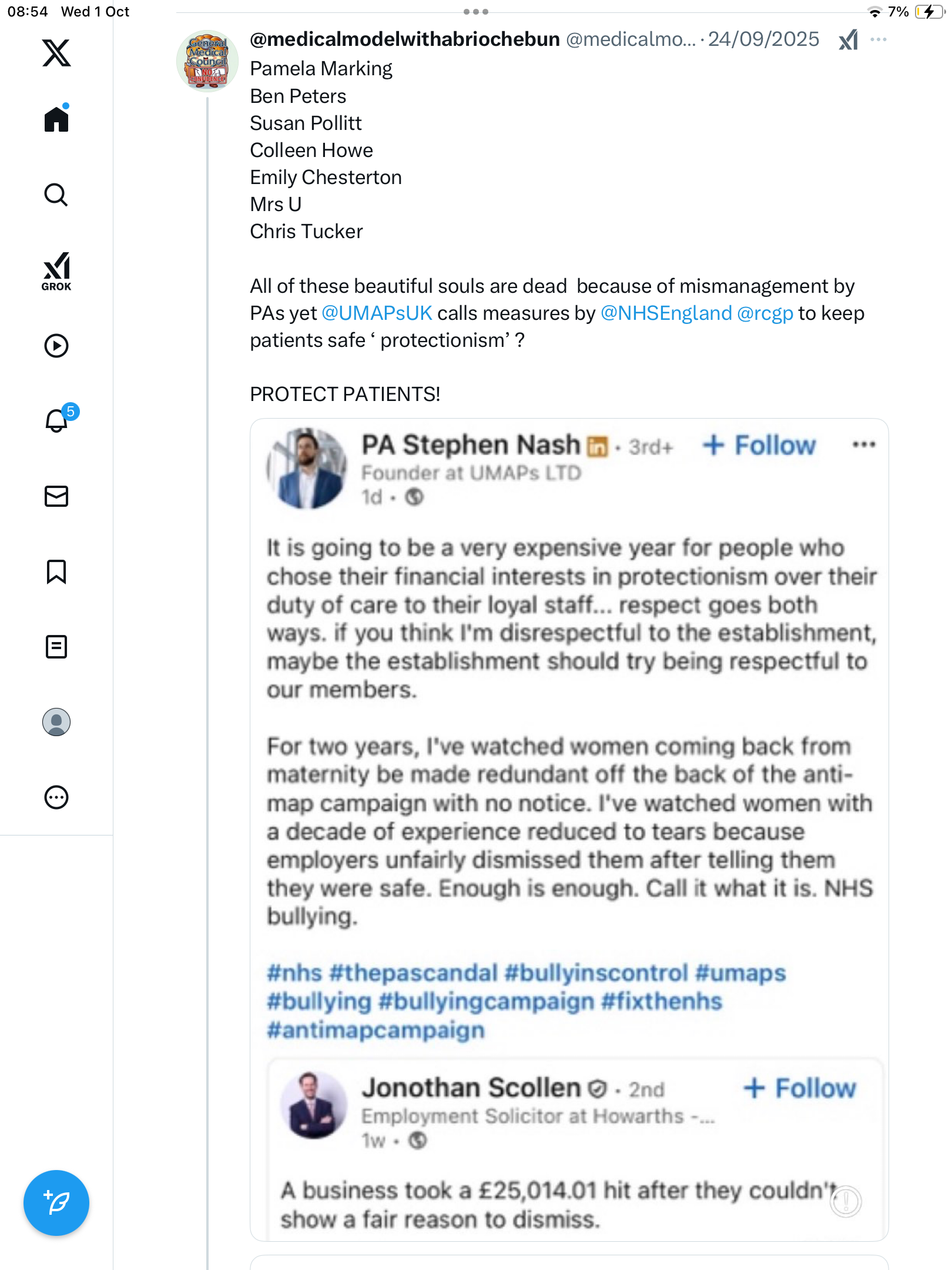Open the Search magnifier icon

pyautogui.click(x=56, y=195)
